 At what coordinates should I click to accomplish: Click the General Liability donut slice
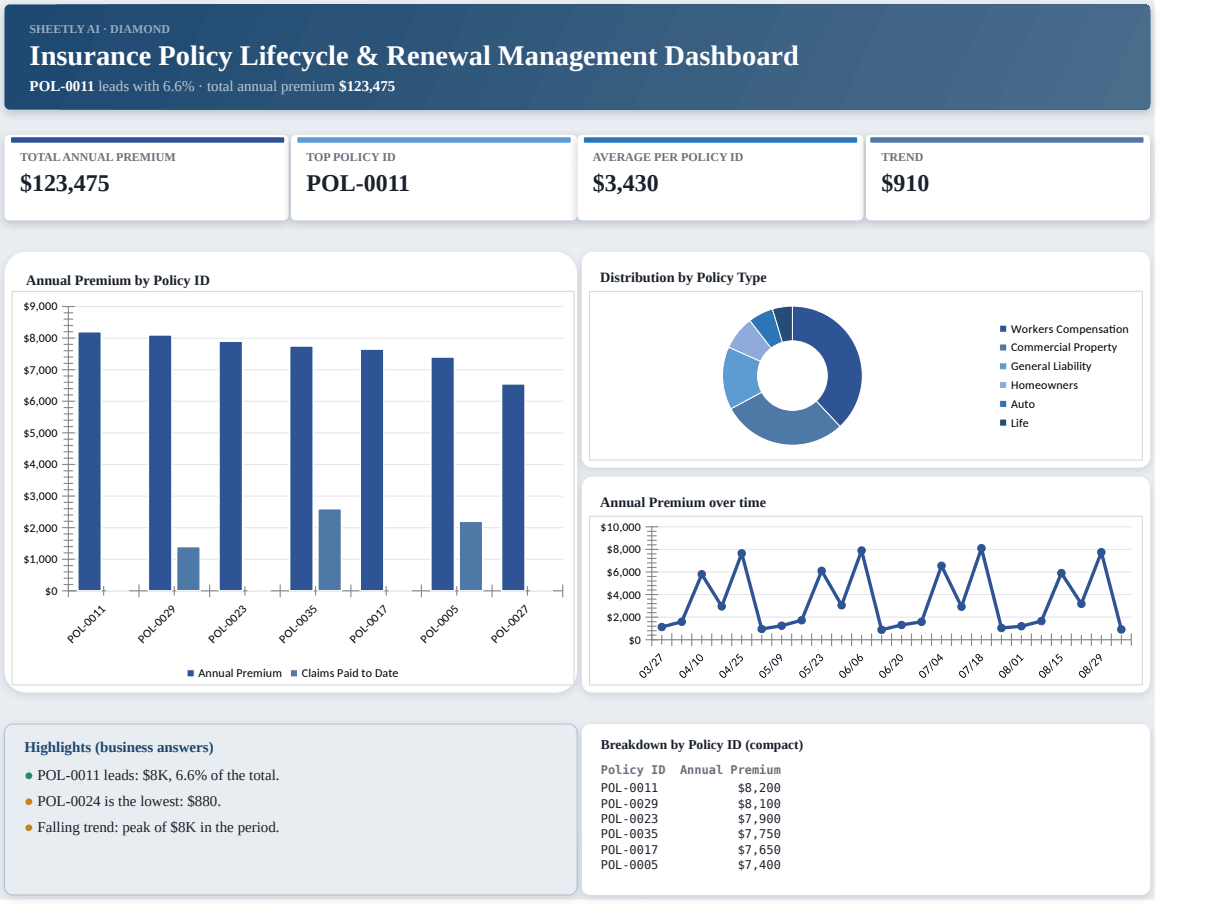tap(739, 376)
